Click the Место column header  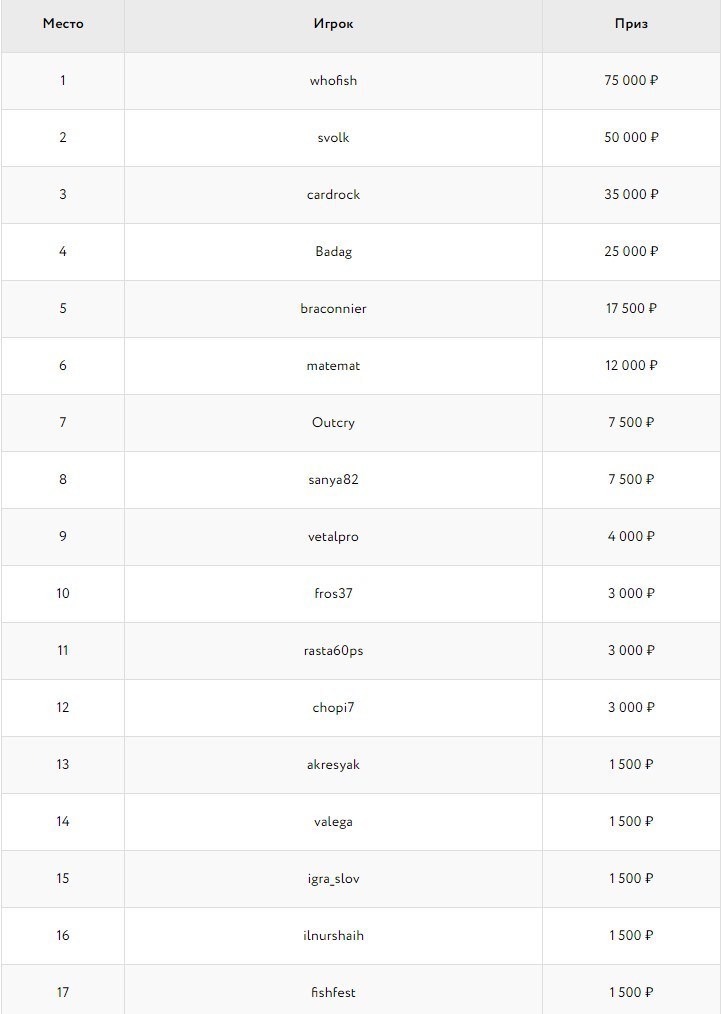click(63, 24)
